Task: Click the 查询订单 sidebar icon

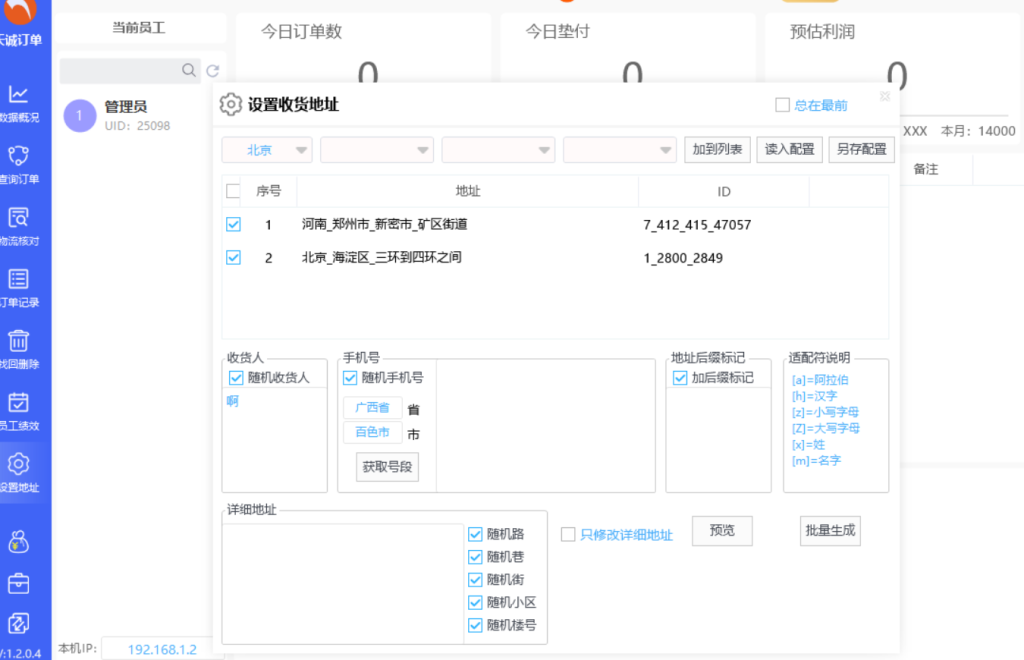Action: click(18, 157)
